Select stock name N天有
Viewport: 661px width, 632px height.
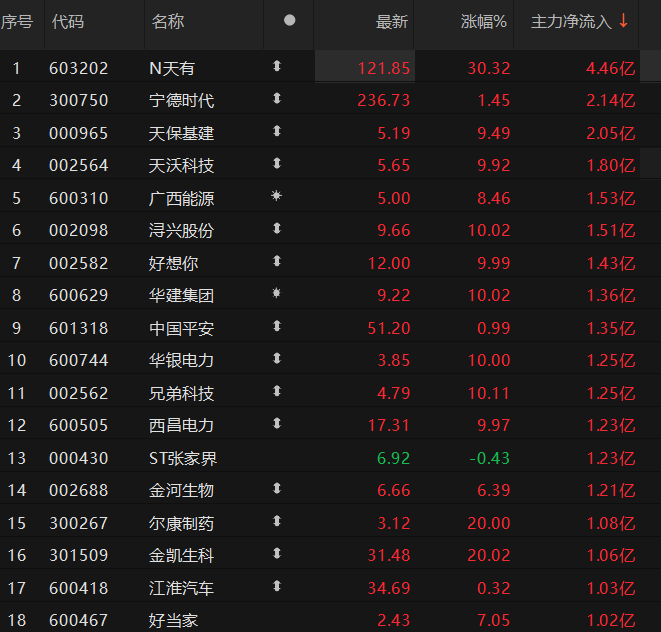click(172, 68)
